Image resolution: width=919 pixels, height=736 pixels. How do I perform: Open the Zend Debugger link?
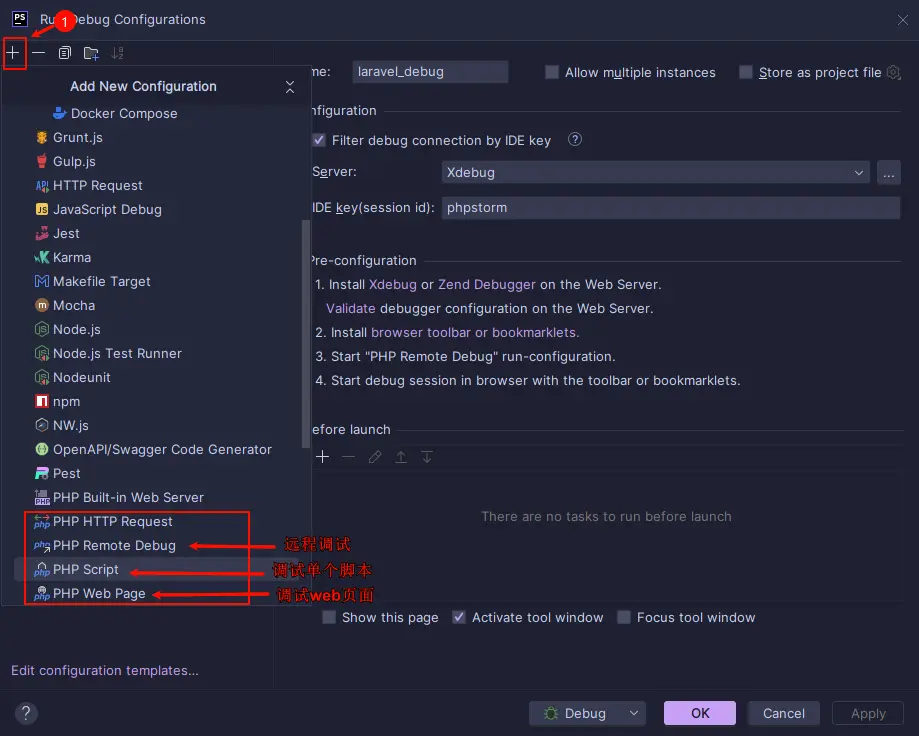point(486,285)
